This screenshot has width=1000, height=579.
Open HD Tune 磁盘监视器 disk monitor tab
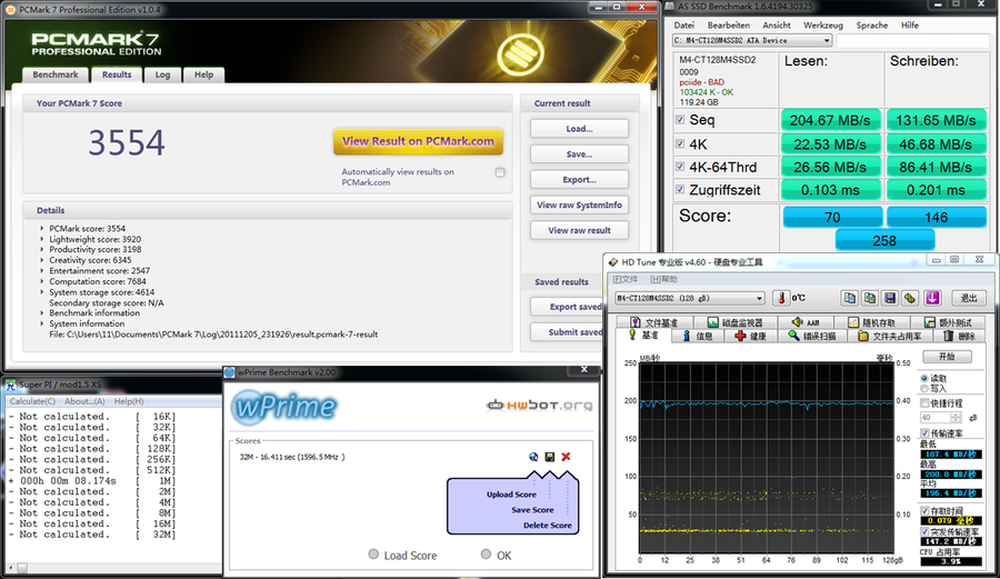pyautogui.click(x=735, y=323)
